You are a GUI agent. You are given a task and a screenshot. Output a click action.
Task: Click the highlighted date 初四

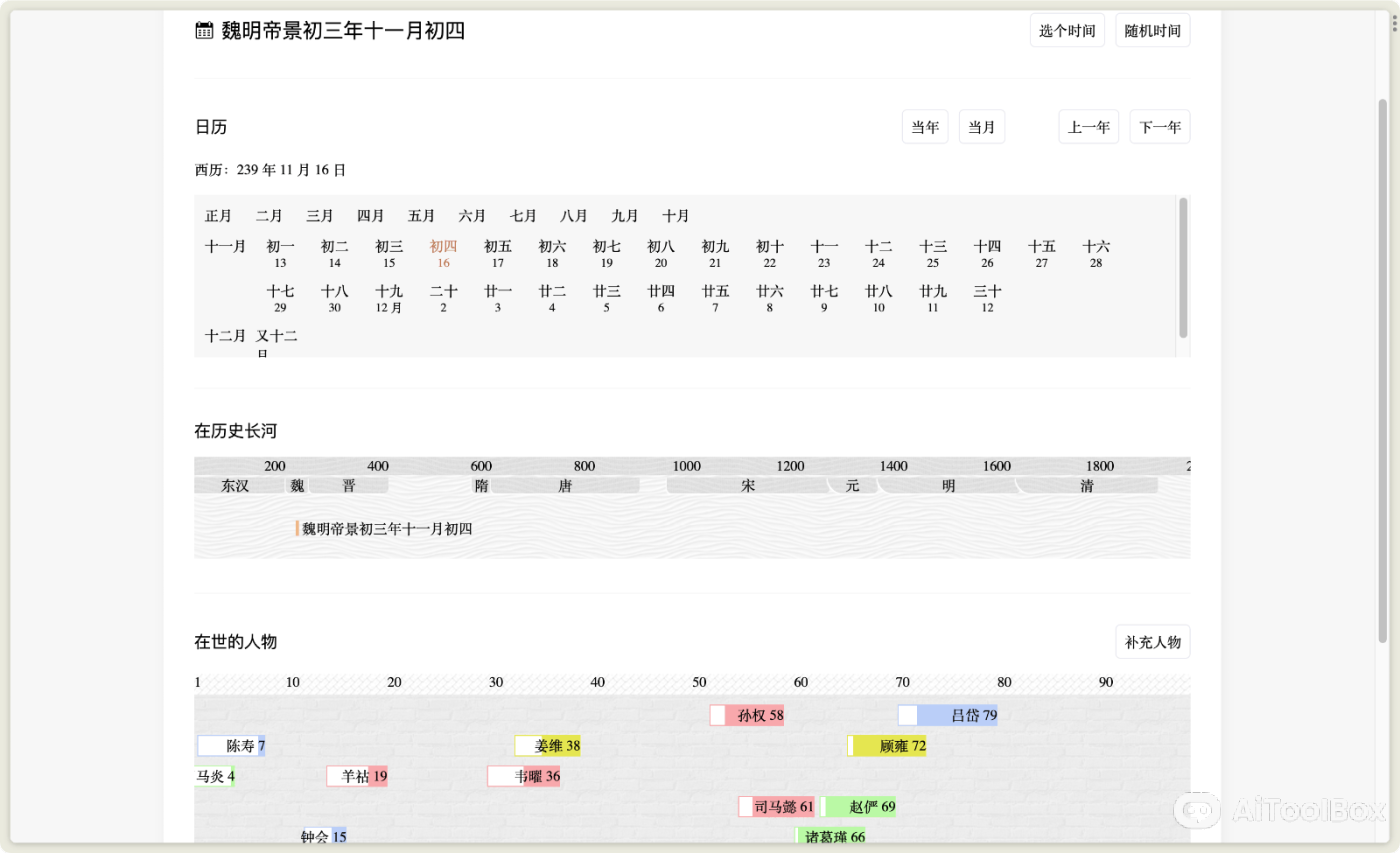443,253
